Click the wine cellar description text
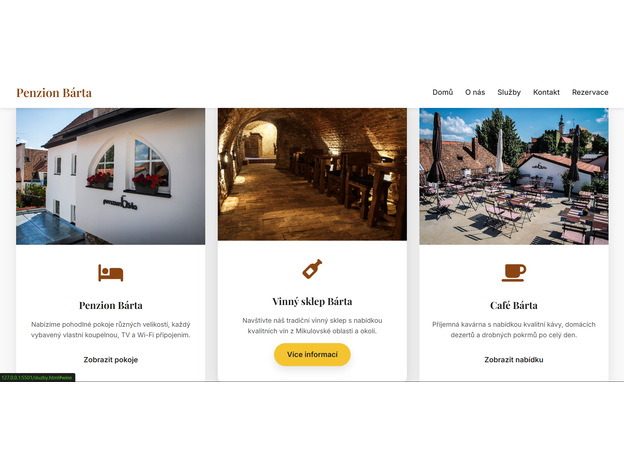Viewport: 624px width, 460px height. (312, 326)
